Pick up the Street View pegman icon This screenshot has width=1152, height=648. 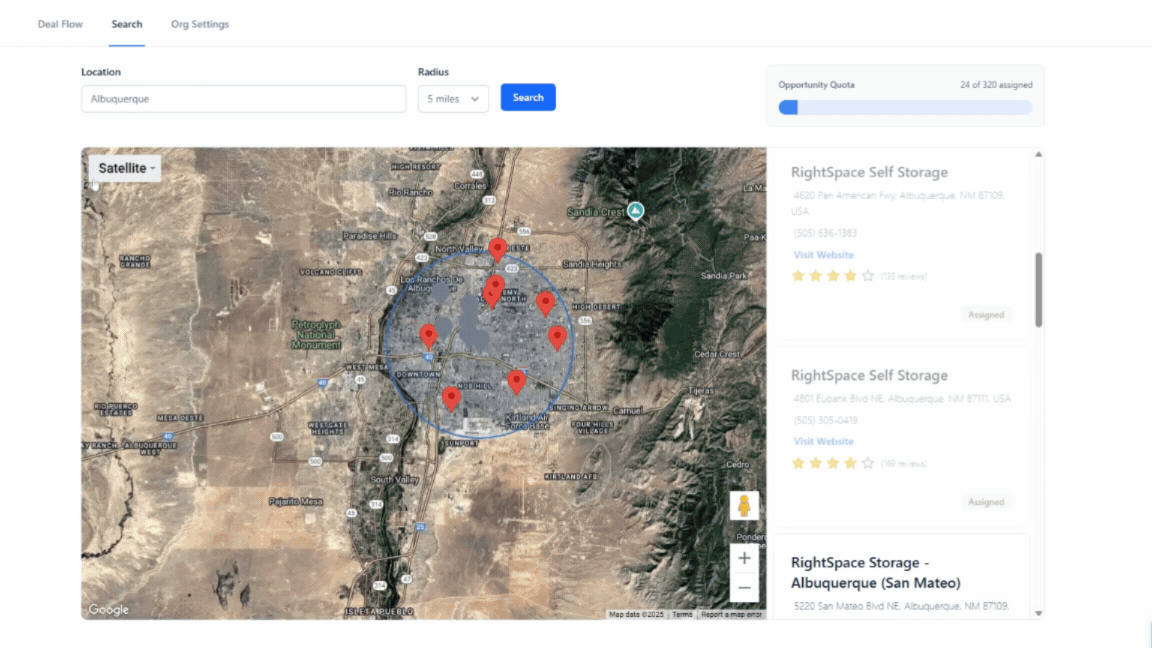point(744,505)
